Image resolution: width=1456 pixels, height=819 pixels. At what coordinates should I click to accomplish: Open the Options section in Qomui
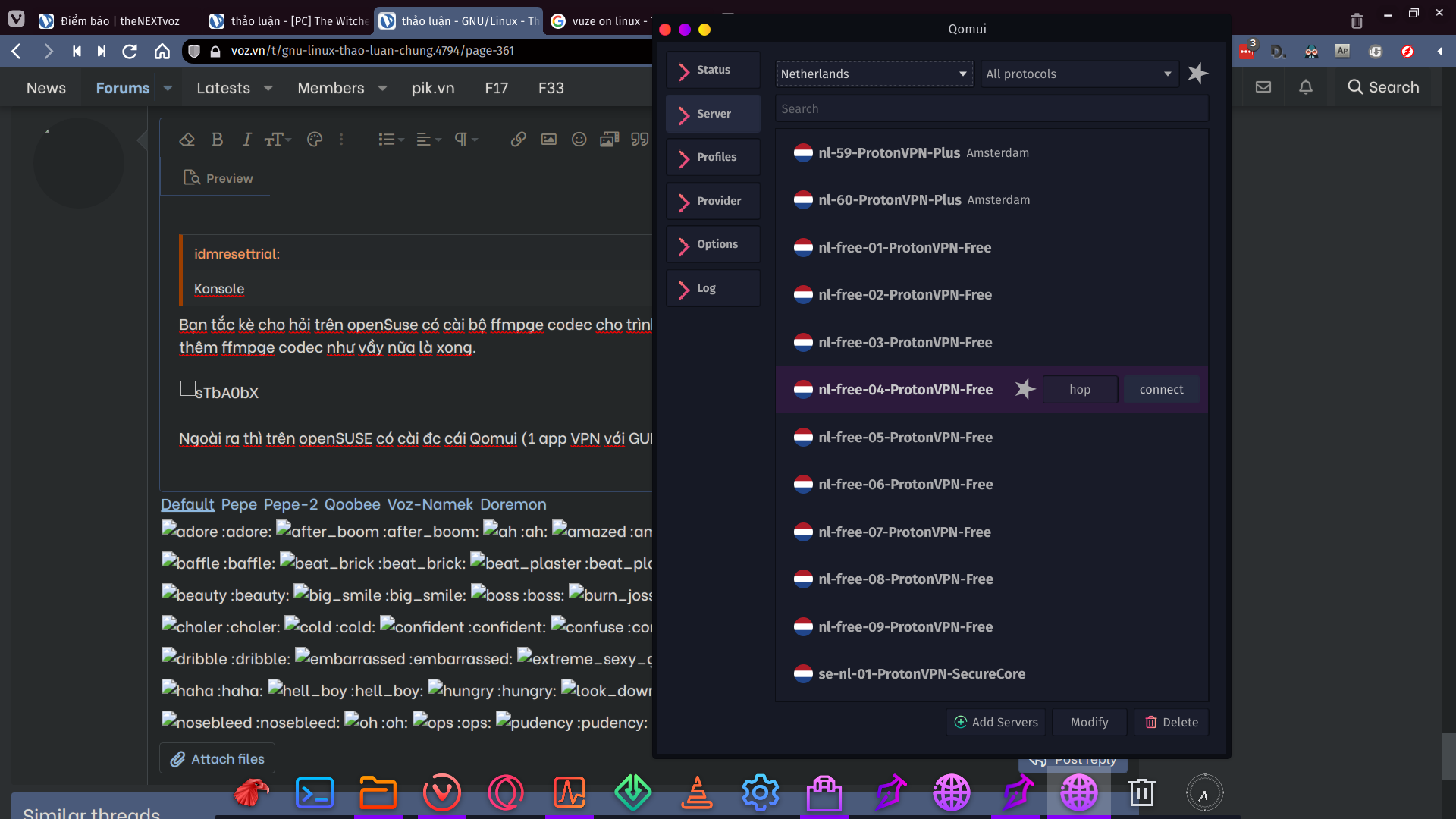tap(713, 244)
